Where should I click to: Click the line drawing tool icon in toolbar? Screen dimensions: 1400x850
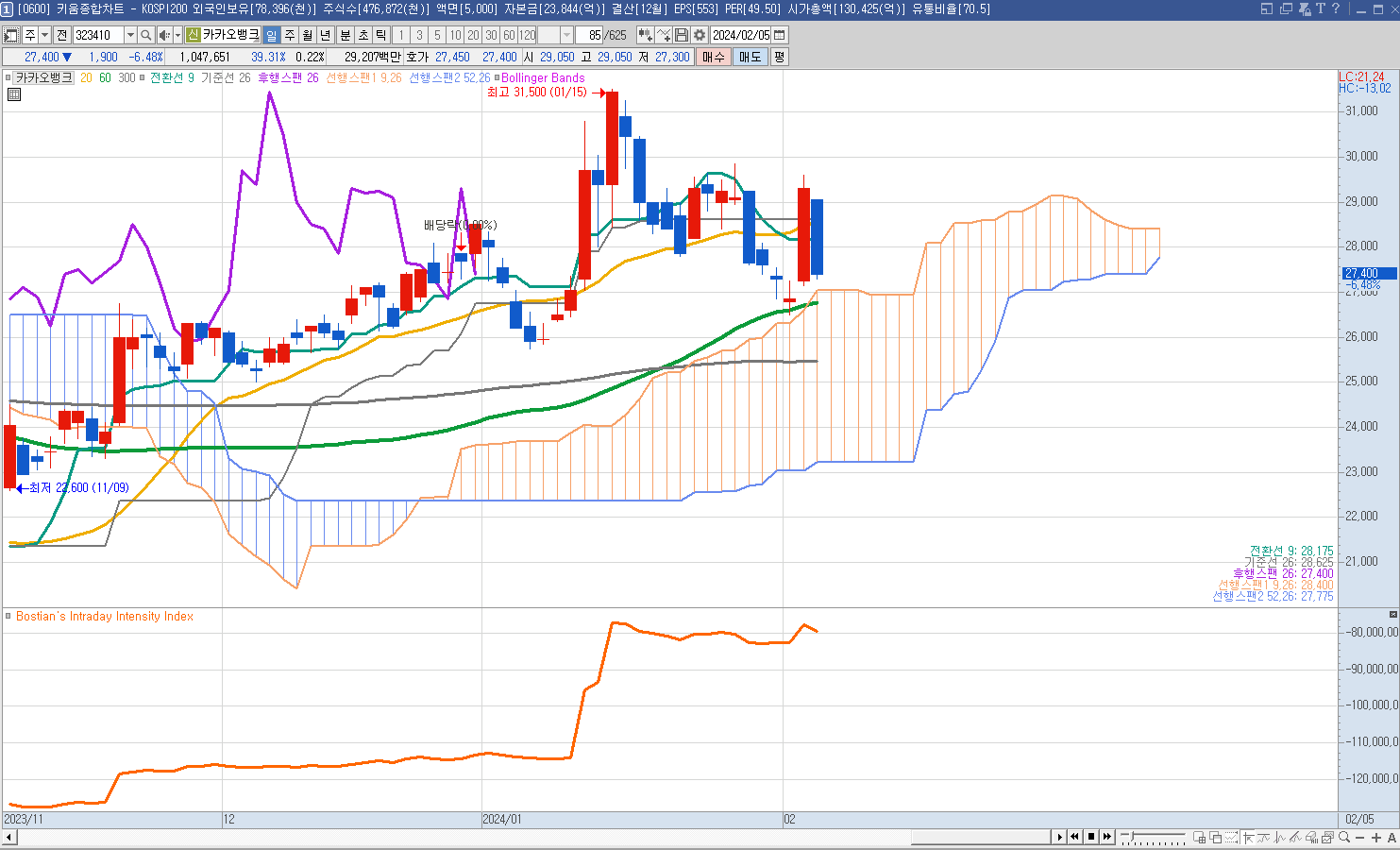664,35
